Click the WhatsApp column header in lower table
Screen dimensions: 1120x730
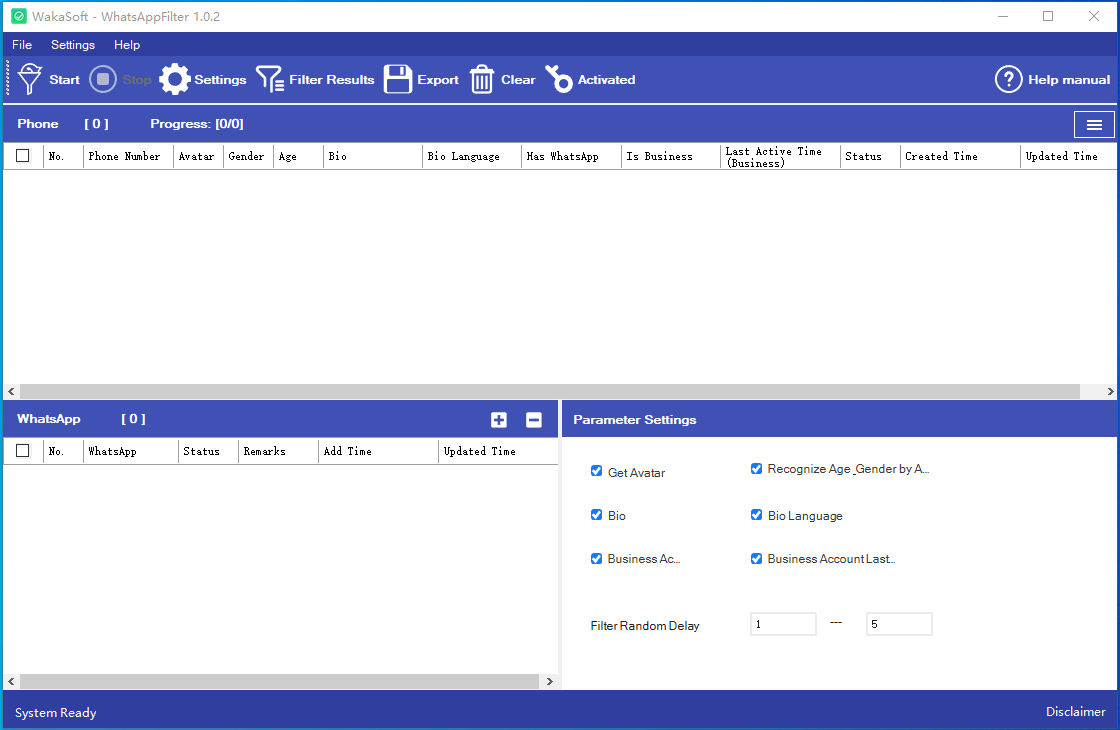(131, 451)
